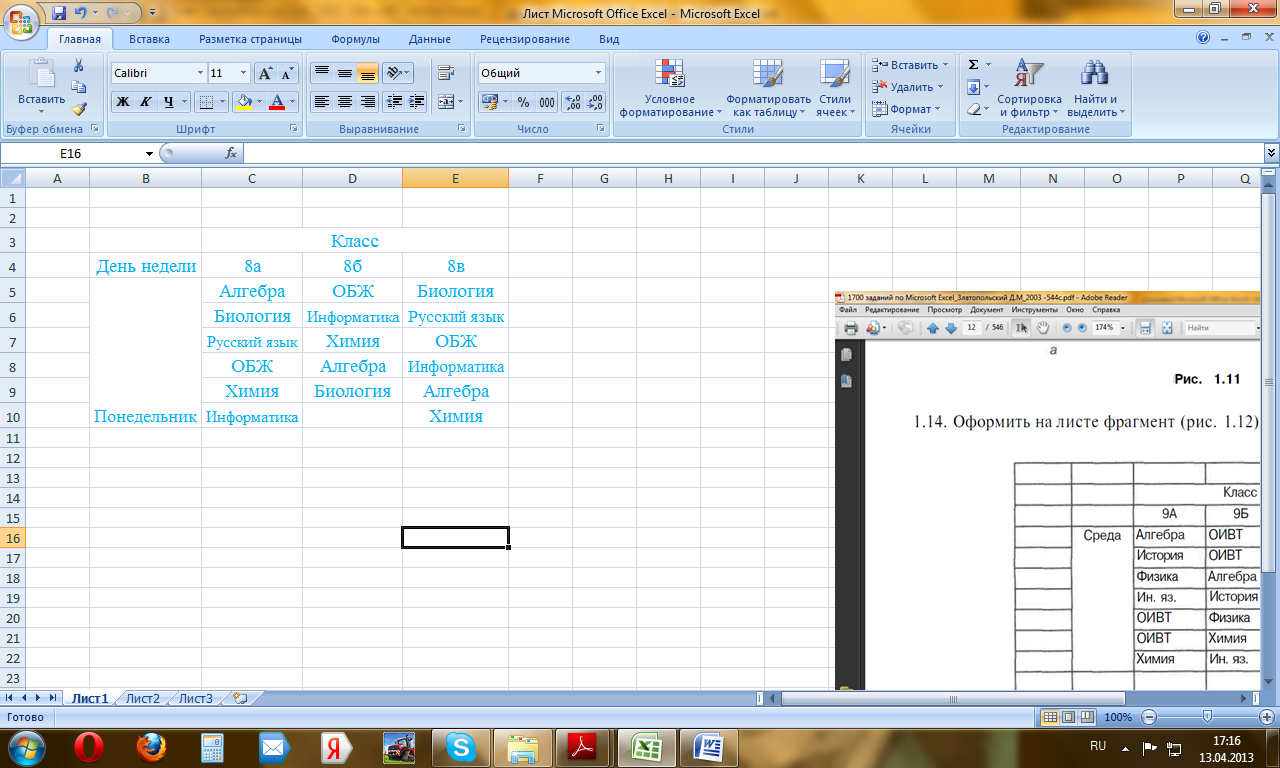The image size is (1280, 768).
Task: Click the Insert Function fx icon
Action: pos(231,153)
